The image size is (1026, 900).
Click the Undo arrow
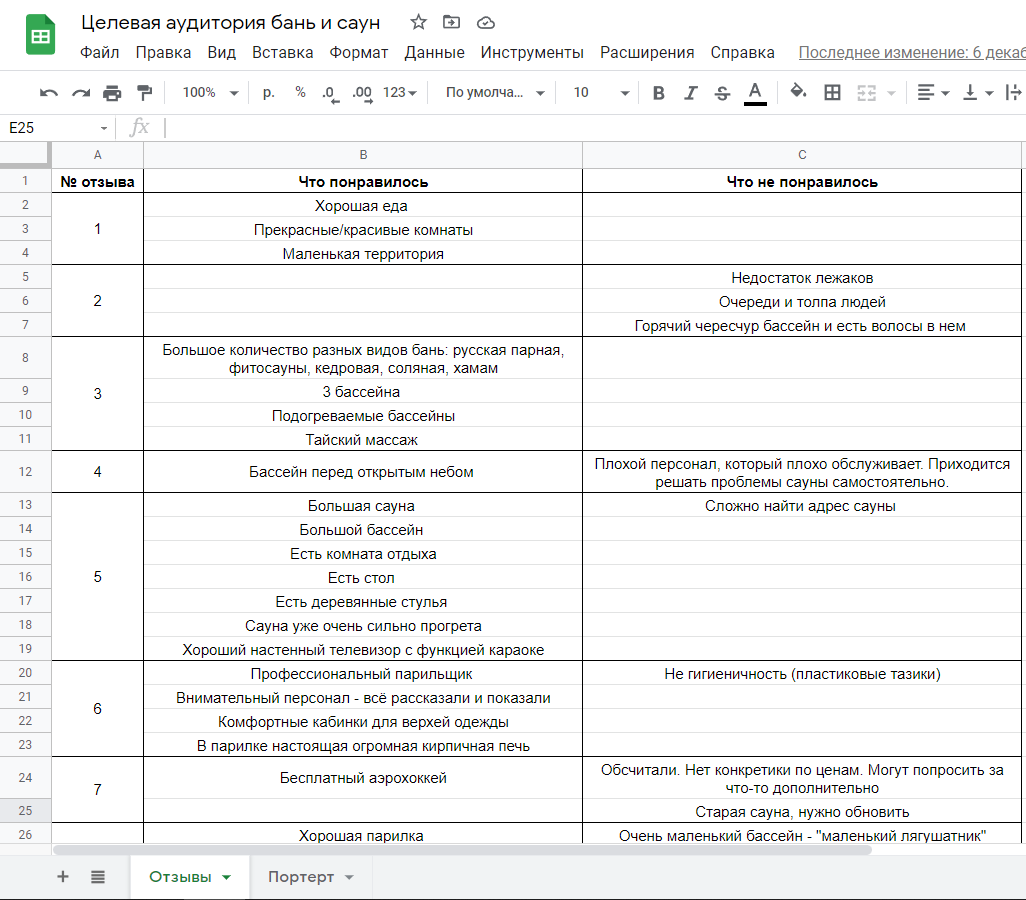click(x=48, y=93)
